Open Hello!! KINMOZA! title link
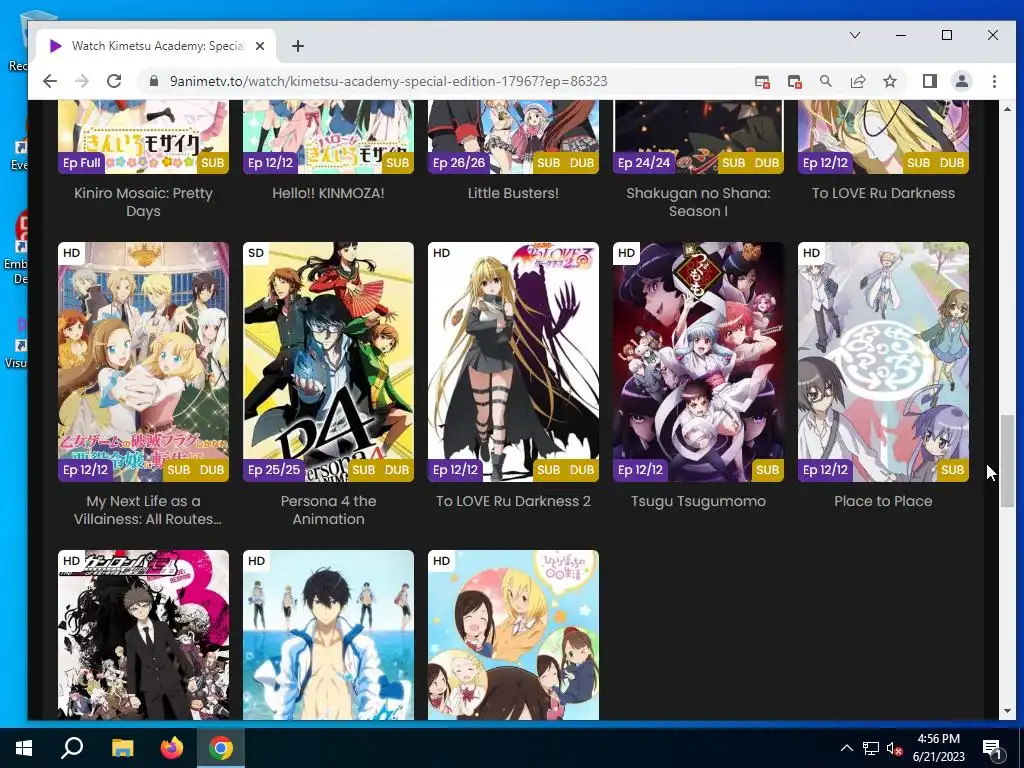The image size is (1024, 768). tap(328, 193)
